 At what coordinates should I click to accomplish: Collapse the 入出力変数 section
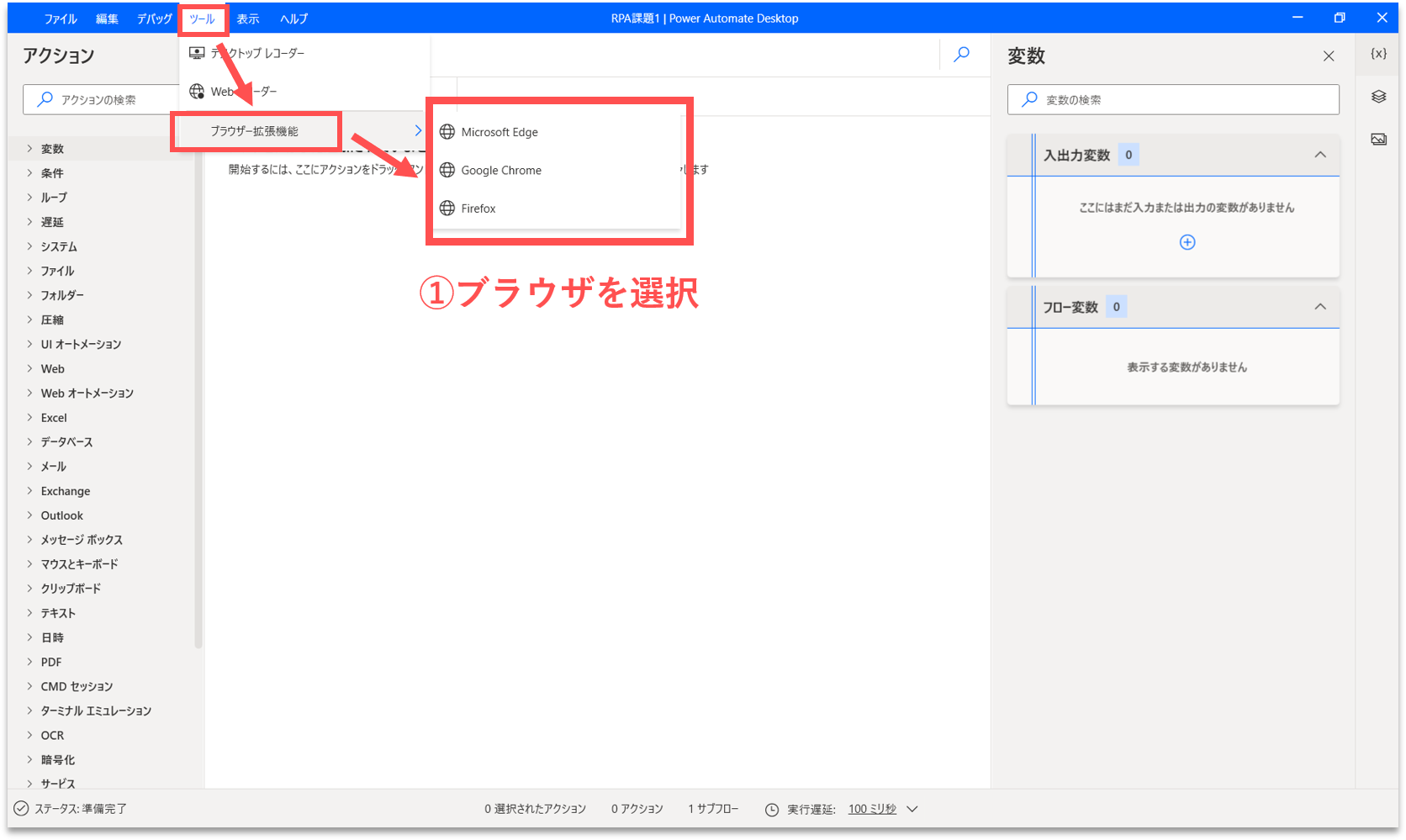click(1319, 155)
